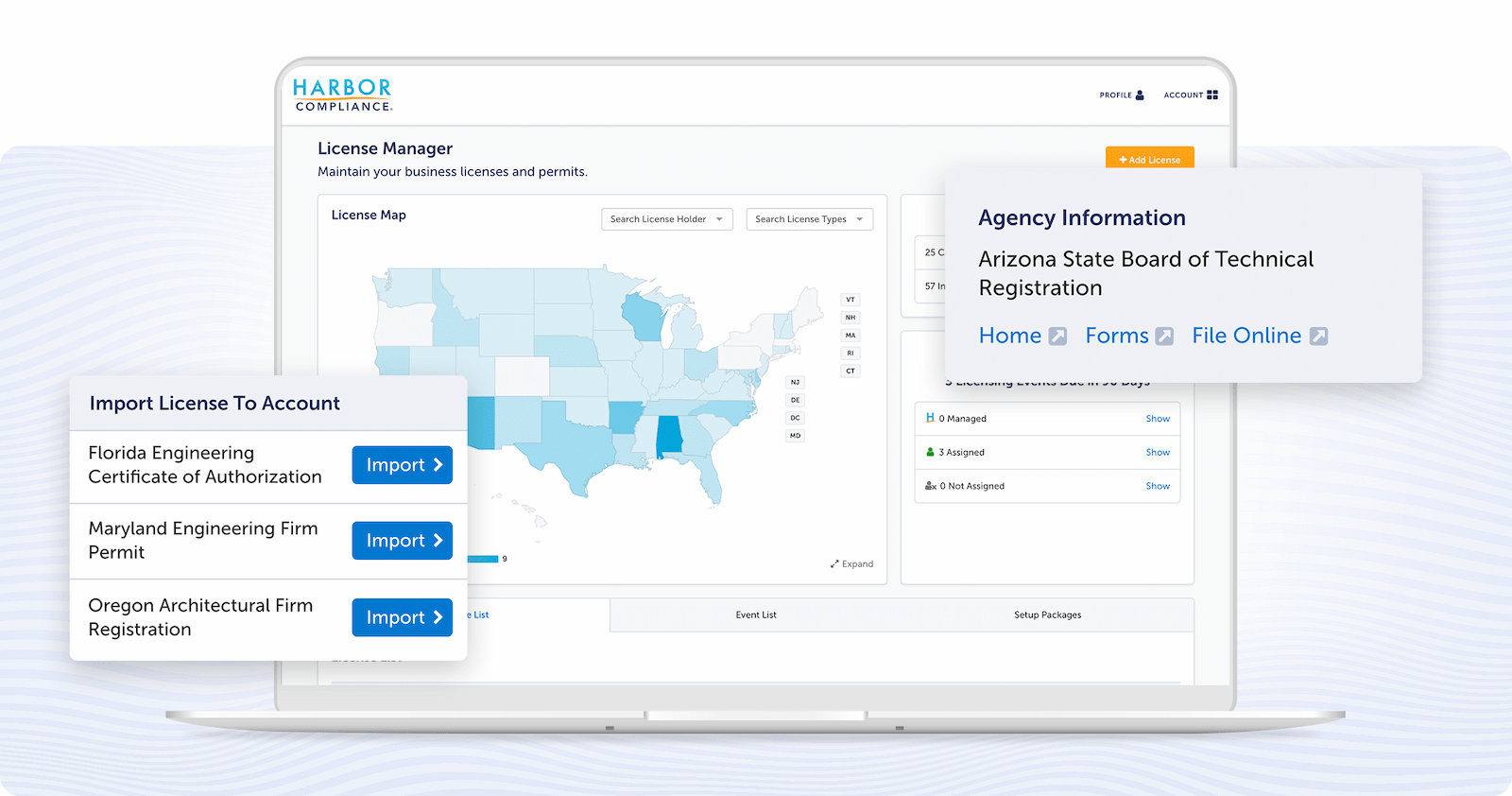Select the CT state box
The image size is (1512, 796).
(850, 372)
